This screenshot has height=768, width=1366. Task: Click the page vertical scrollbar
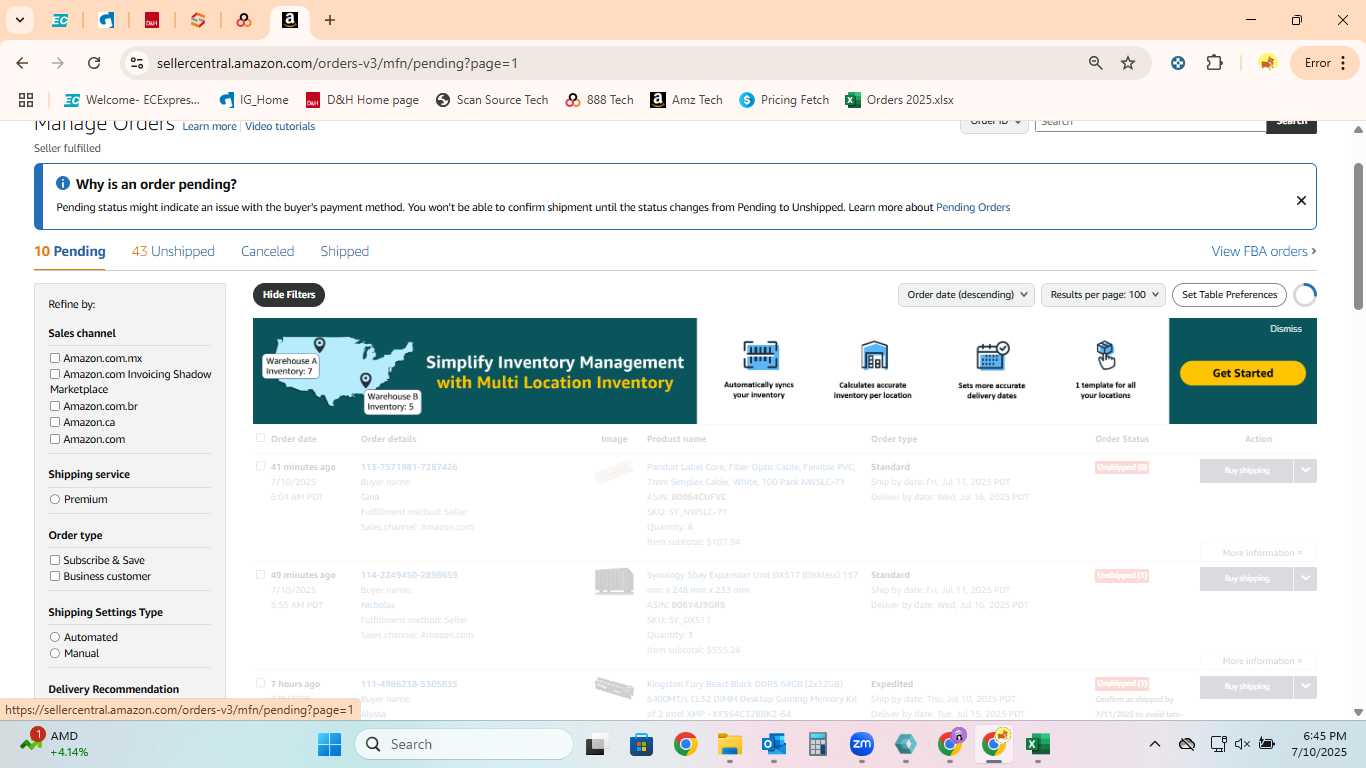(1358, 235)
